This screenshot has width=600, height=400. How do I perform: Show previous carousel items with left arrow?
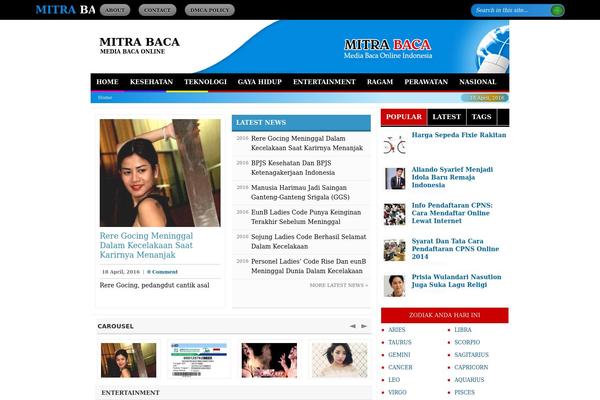(x=352, y=326)
